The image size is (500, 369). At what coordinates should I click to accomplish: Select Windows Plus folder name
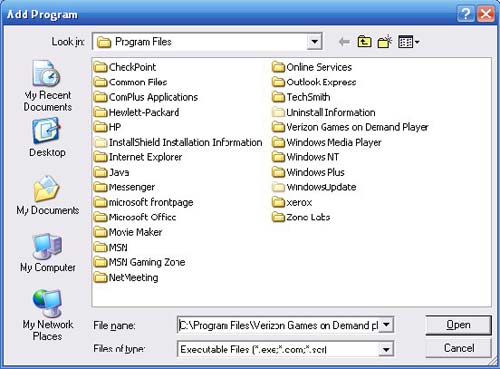coord(315,172)
